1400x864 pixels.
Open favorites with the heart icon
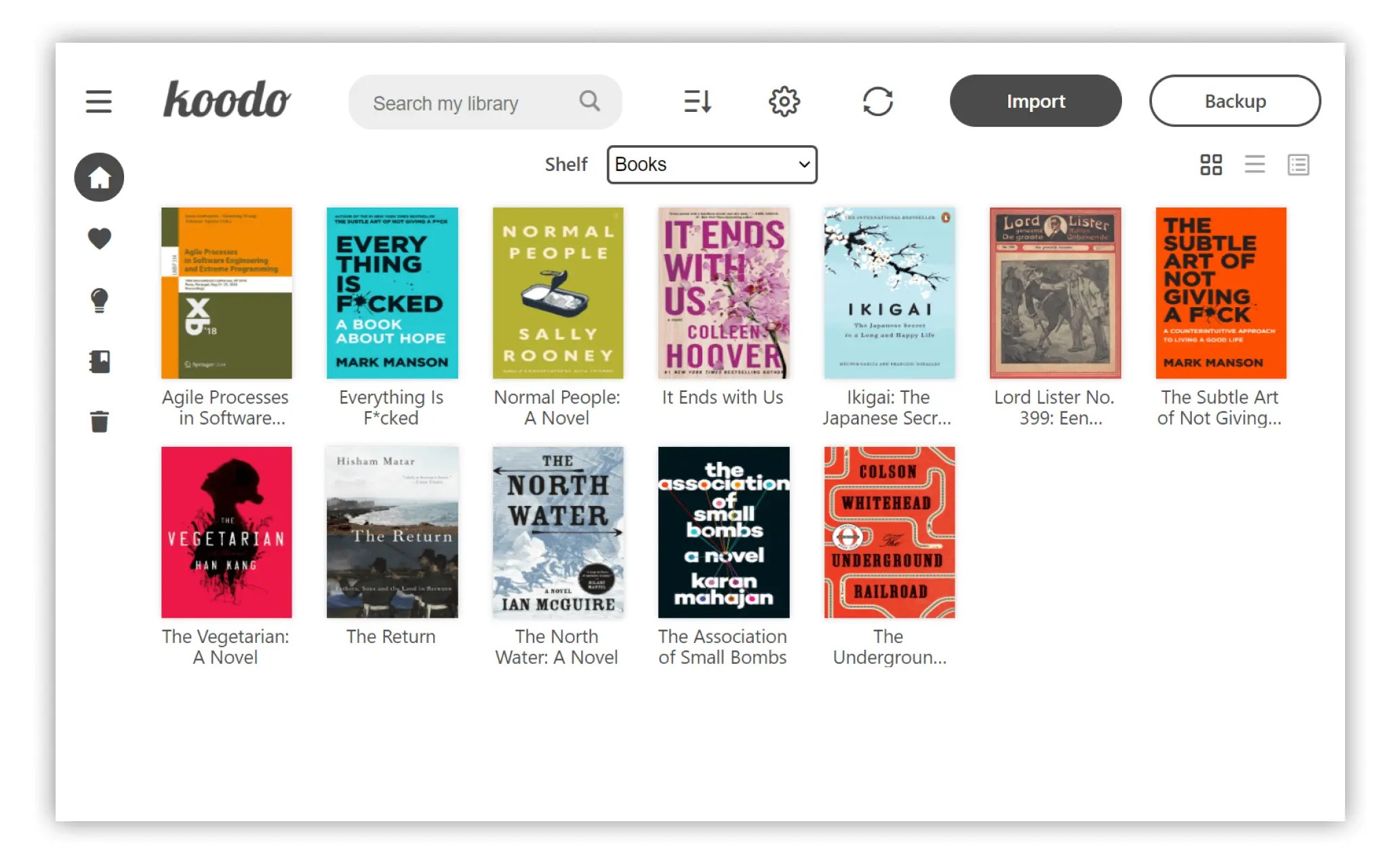click(x=98, y=238)
